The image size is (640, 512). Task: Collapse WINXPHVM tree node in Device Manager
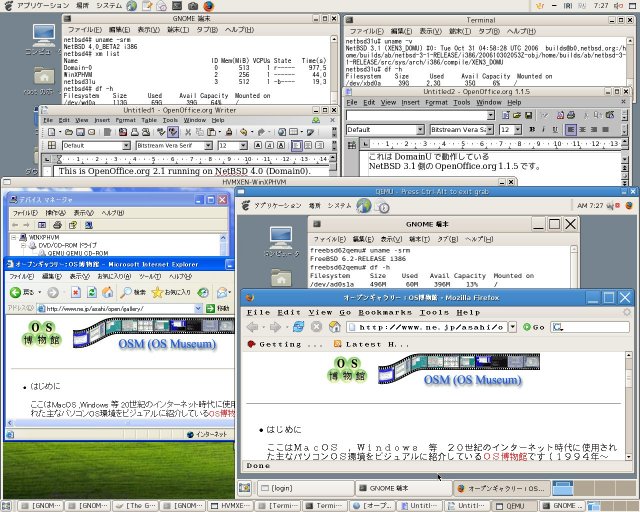tap(13, 237)
